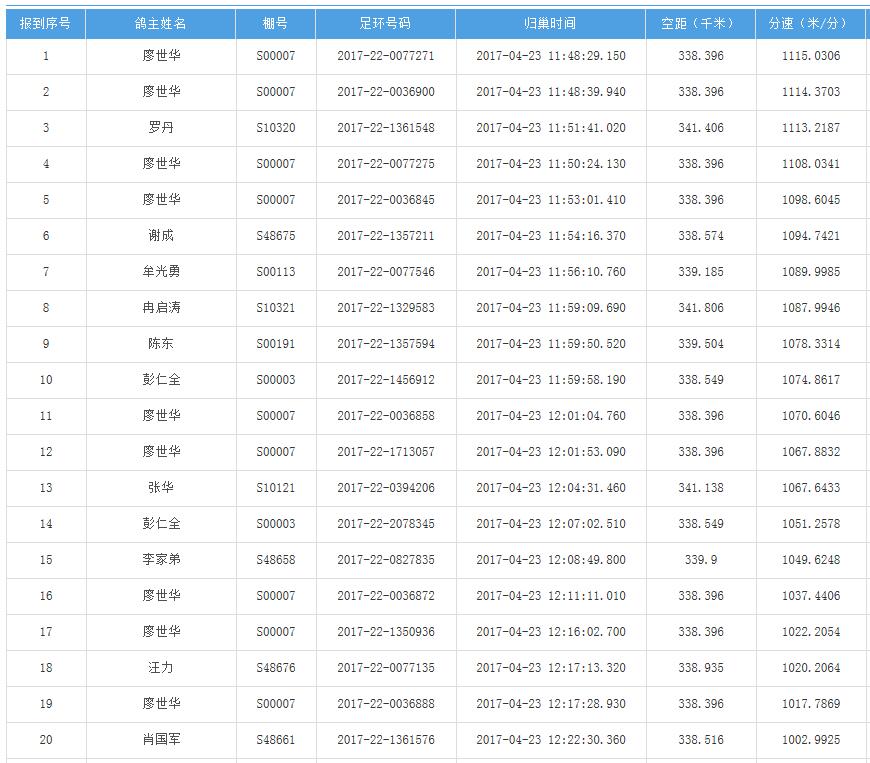Select arrival time 12:04:31.460
The width and height of the screenshot is (870, 763).
point(550,488)
